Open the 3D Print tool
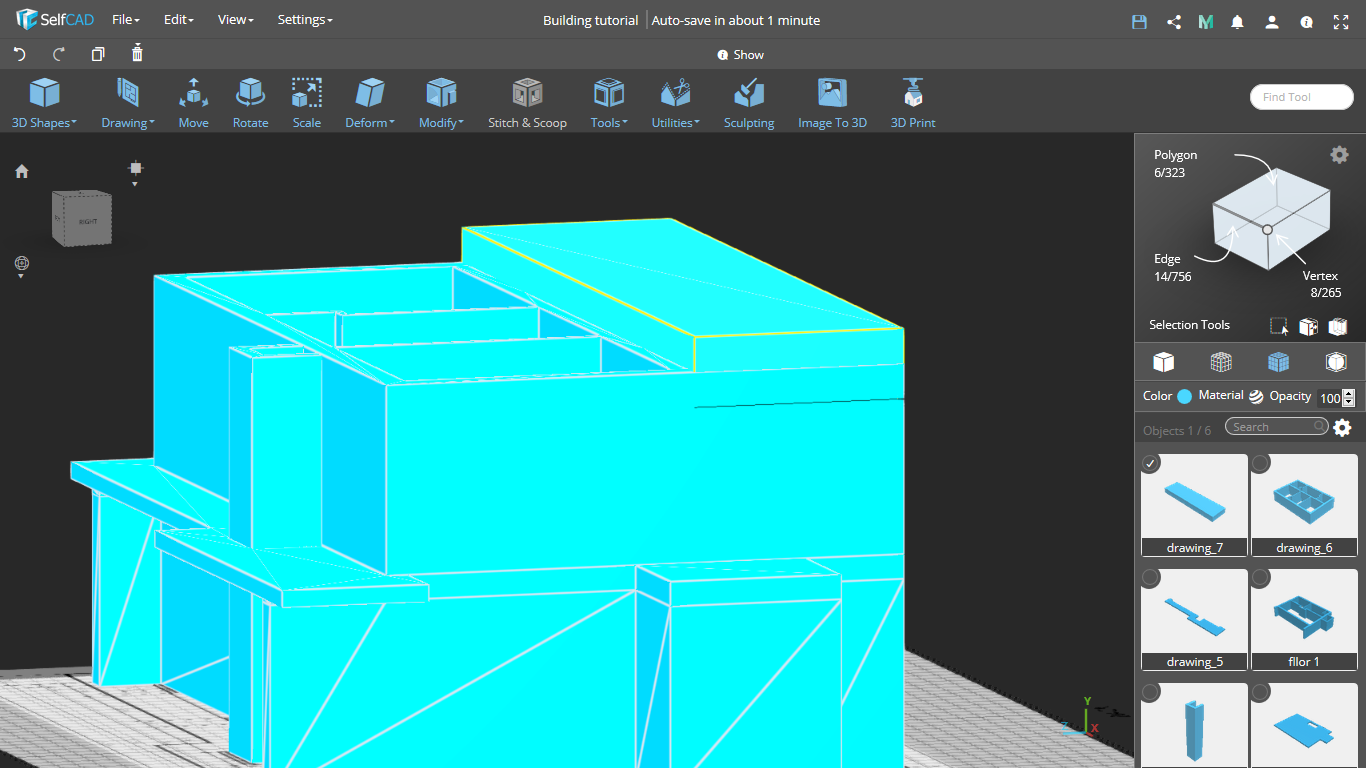Screen dimensions: 1366x768 tap(913, 104)
